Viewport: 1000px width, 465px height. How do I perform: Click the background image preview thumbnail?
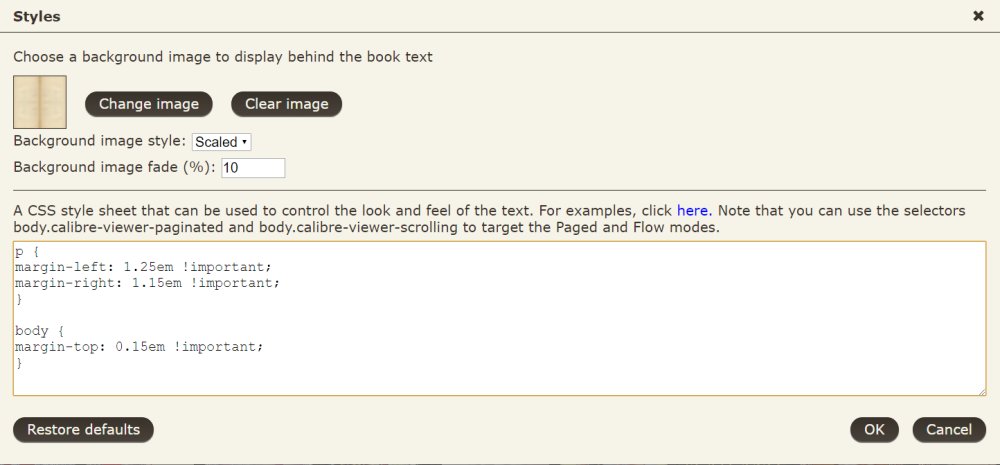tap(40, 102)
